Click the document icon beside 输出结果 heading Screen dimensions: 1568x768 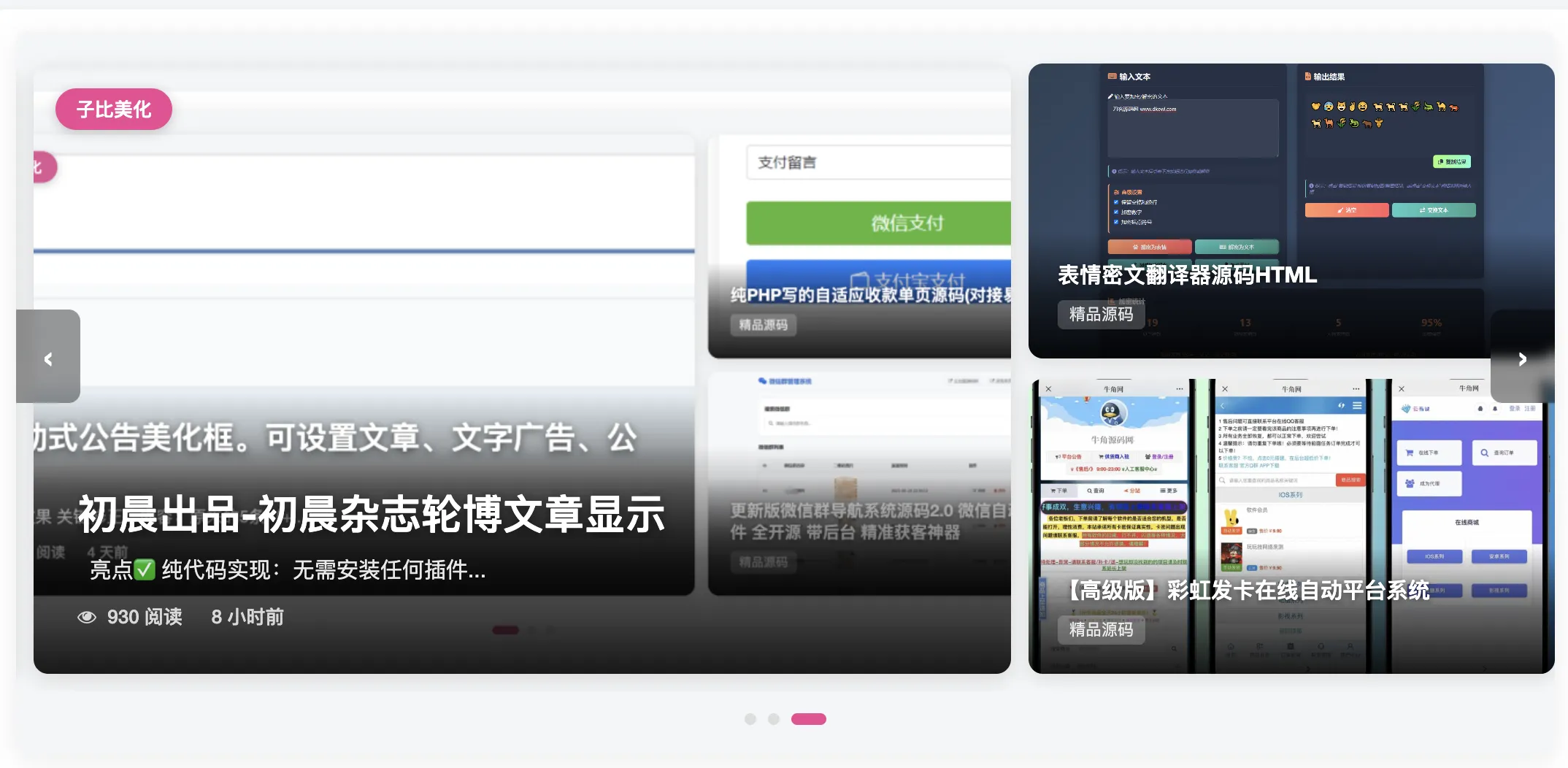point(1307,77)
